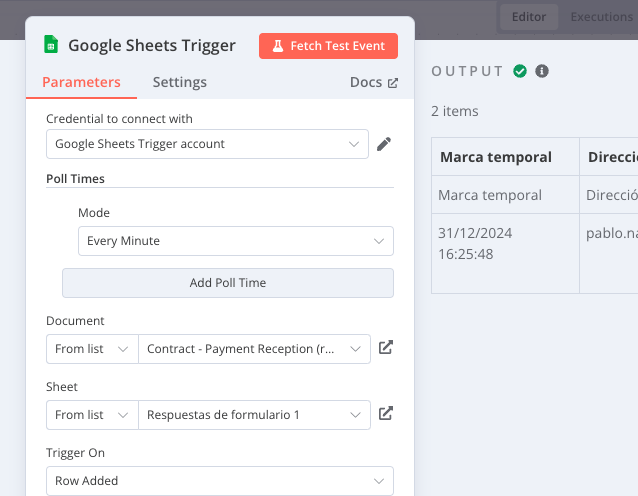This screenshot has height=496, width=638.
Task: Open Respuestas de formulario 1 sheet dropdown
Action: [x=254, y=415]
